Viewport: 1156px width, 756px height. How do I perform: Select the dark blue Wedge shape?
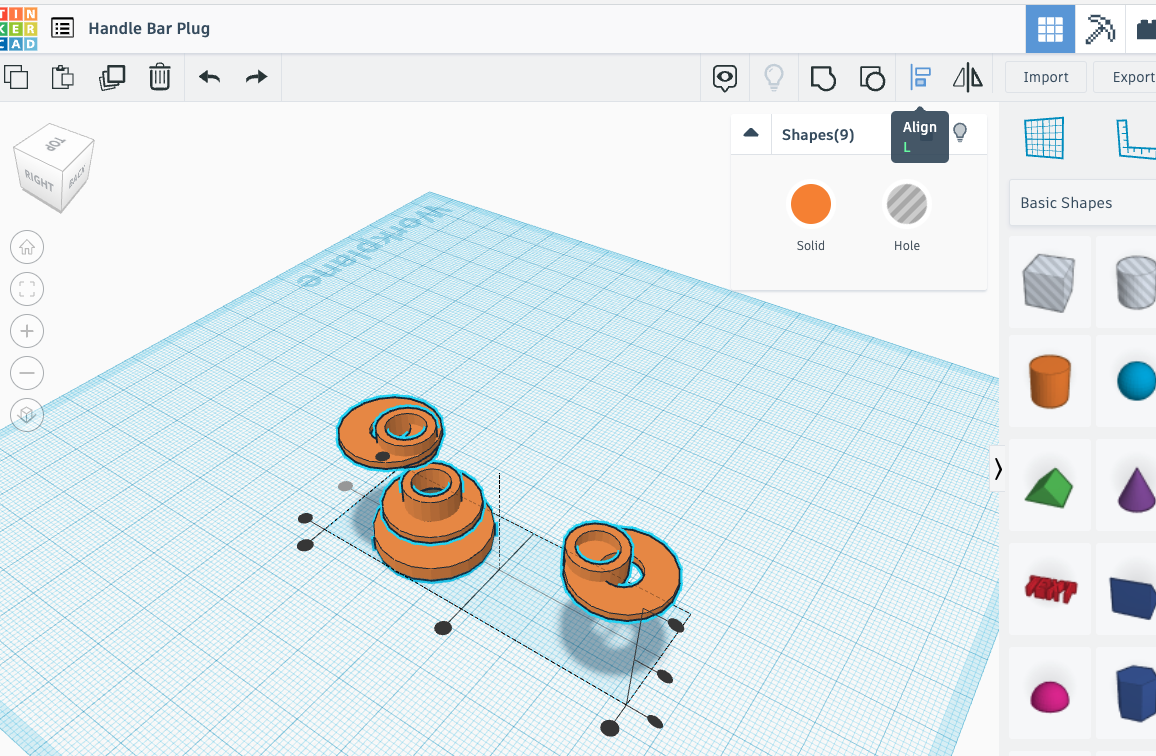(1134, 597)
